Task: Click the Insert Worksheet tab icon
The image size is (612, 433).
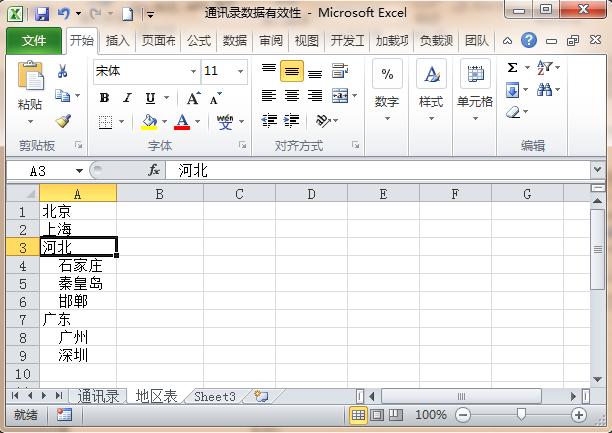Action: [261, 396]
